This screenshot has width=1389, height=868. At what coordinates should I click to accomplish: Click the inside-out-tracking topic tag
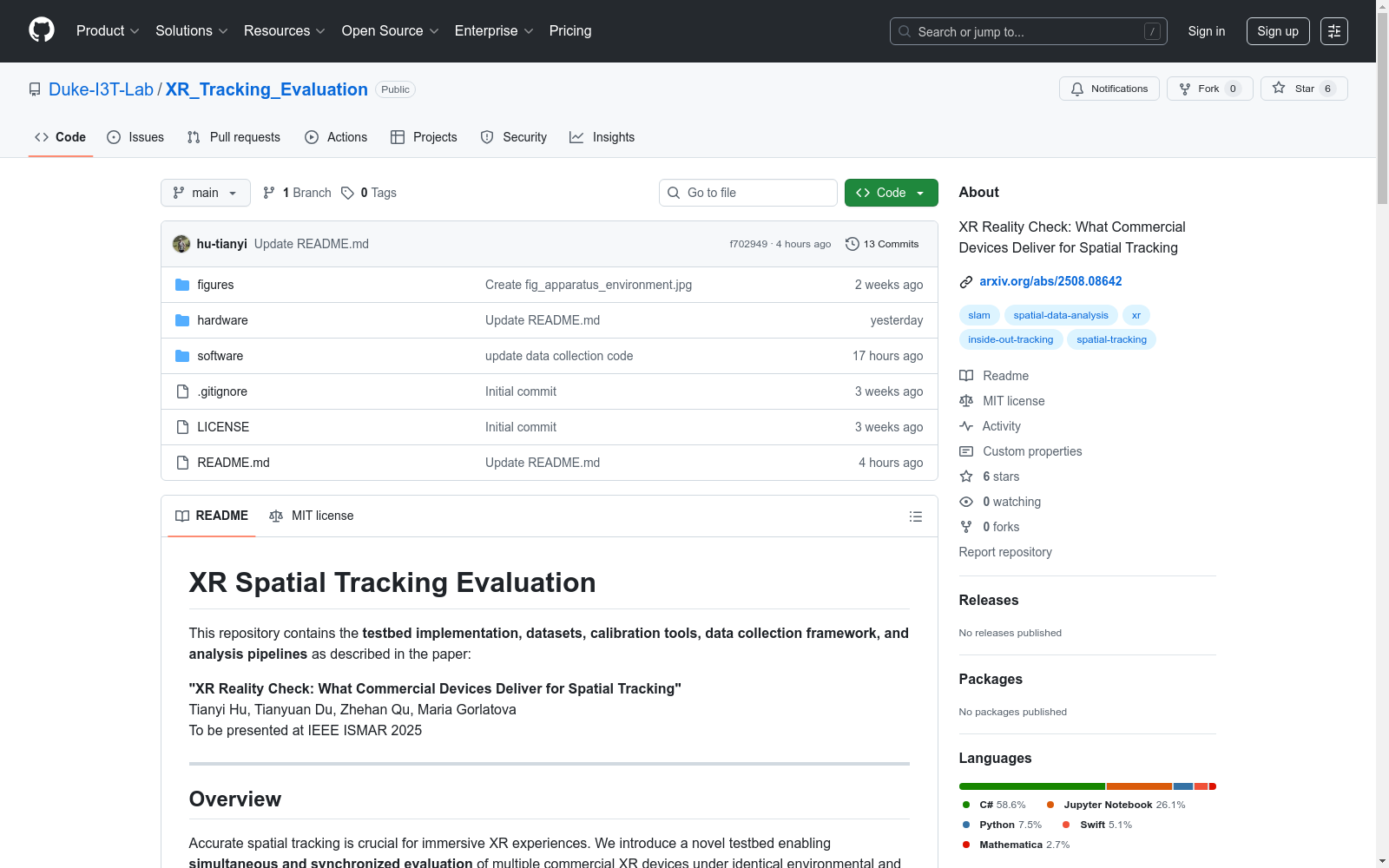pos(1010,339)
